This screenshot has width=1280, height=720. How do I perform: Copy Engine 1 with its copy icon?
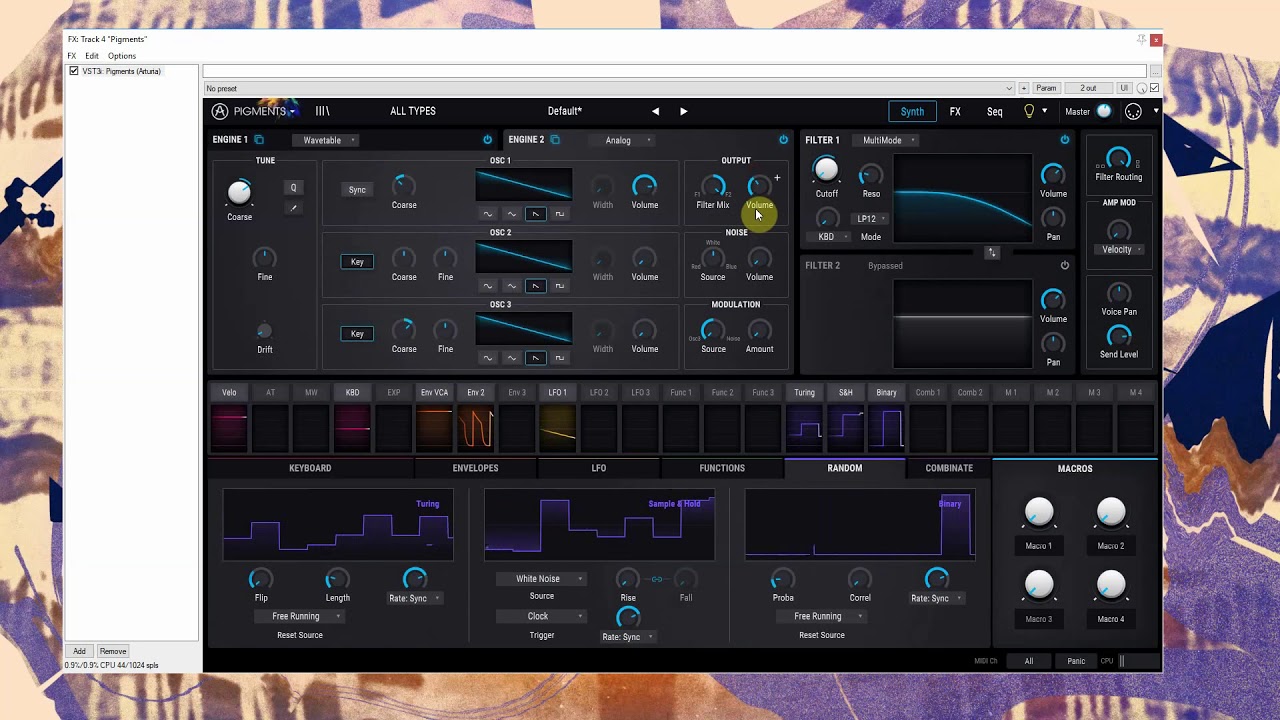pyautogui.click(x=259, y=140)
